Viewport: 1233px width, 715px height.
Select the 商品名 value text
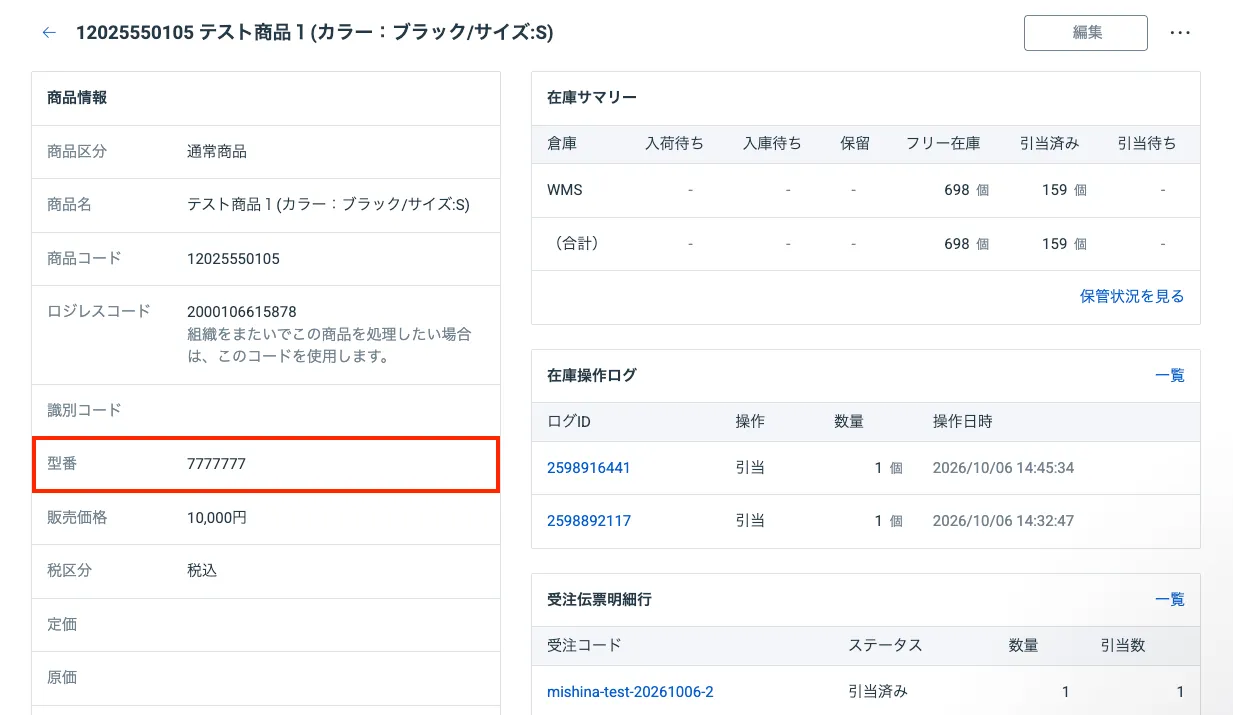[328, 204]
